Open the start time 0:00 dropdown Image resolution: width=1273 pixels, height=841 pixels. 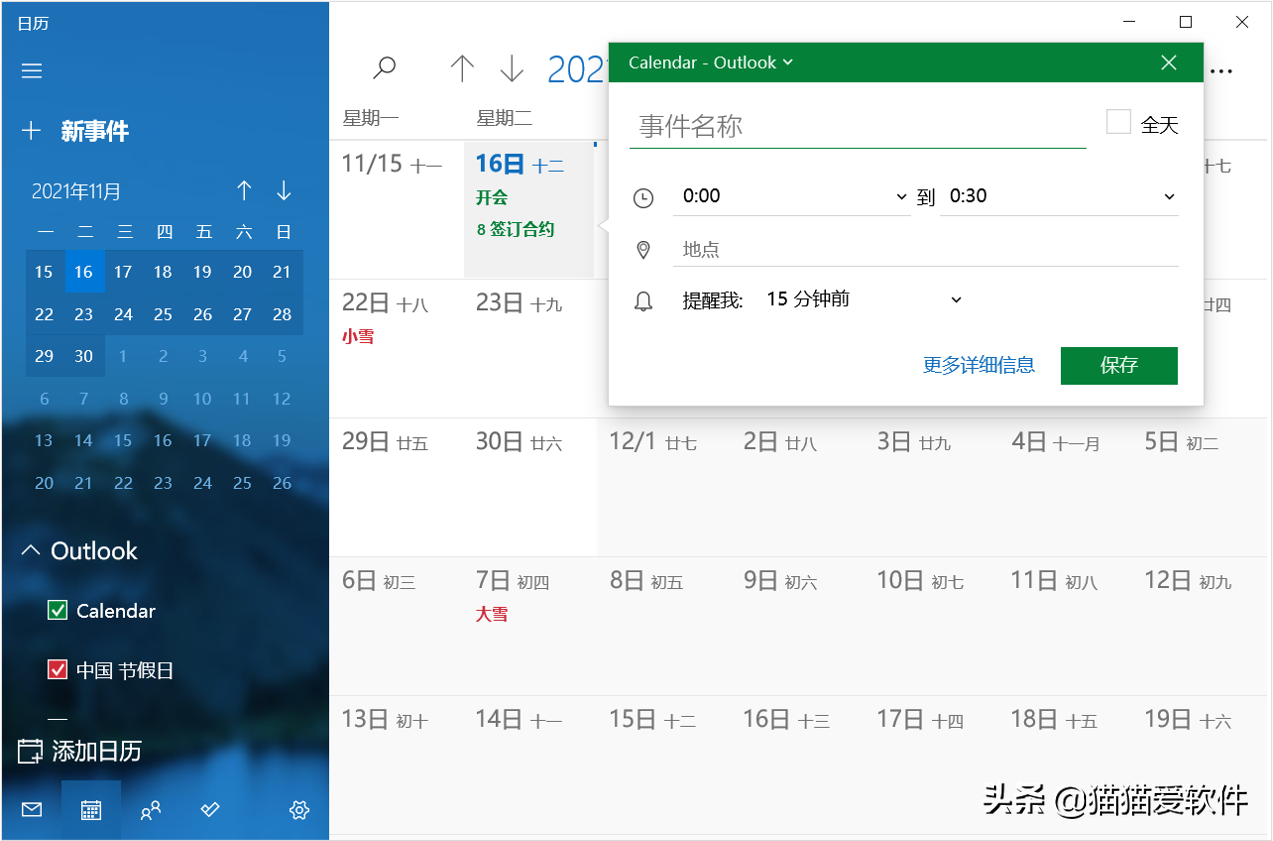[x=792, y=197]
